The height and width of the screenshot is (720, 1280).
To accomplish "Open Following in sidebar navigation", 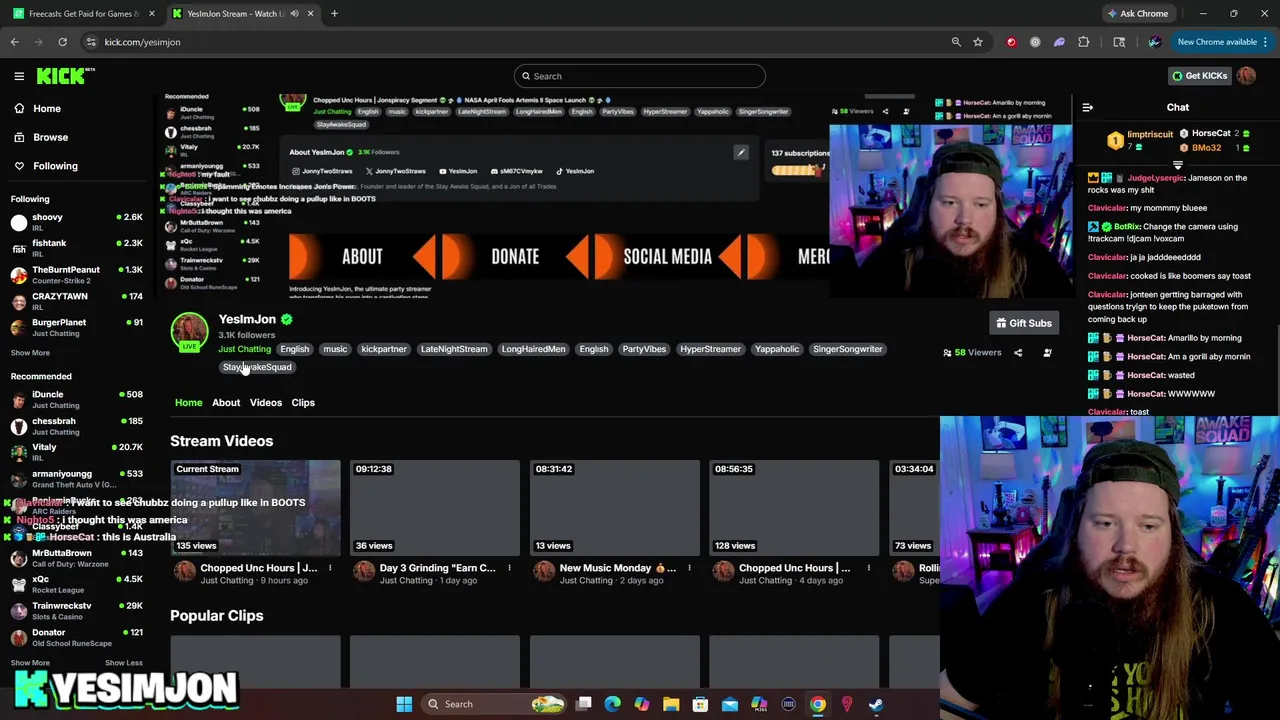I will 55,166.
